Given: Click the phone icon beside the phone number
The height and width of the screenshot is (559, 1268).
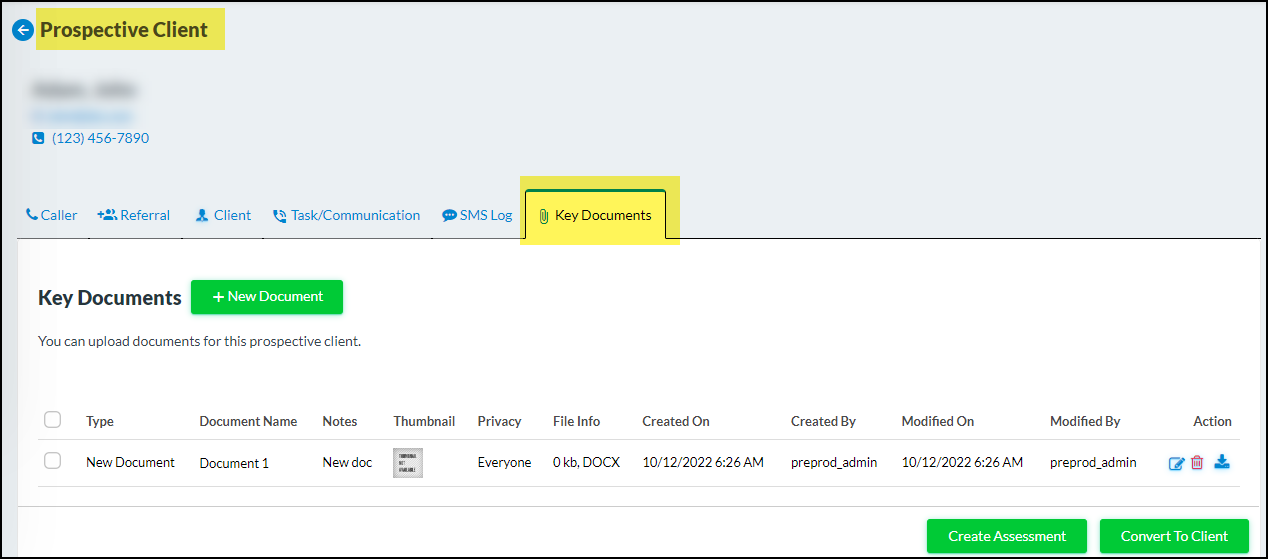Looking at the screenshot, I should pyautogui.click(x=38, y=138).
